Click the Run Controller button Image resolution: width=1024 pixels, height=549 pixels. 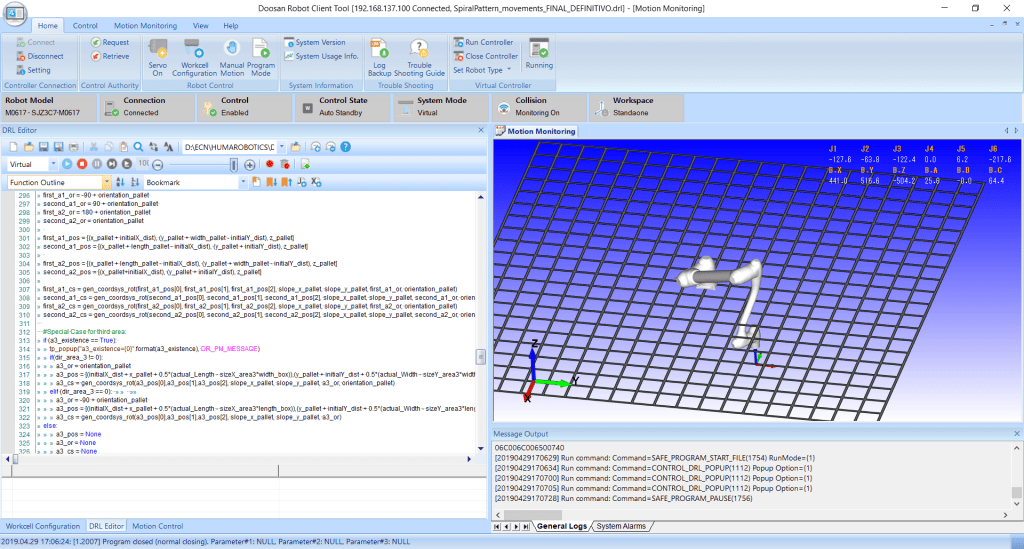pyautogui.click(x=483, y=42)
